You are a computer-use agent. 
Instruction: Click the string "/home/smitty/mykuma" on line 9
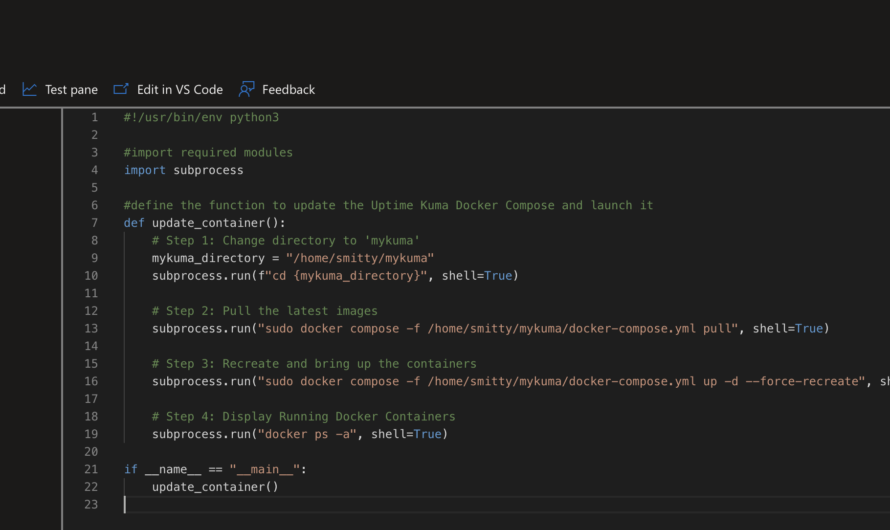click(x=360, y=258)
